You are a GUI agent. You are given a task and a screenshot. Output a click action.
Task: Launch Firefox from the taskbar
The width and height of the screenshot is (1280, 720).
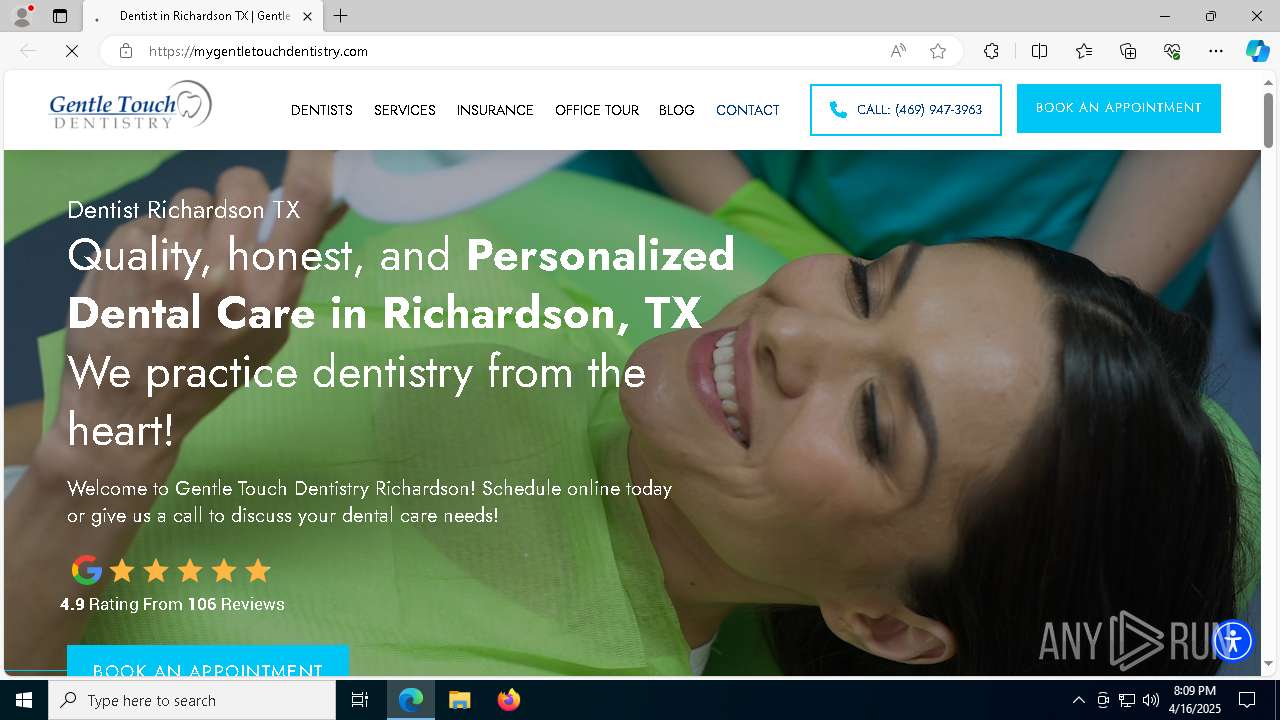coord(508,700)
